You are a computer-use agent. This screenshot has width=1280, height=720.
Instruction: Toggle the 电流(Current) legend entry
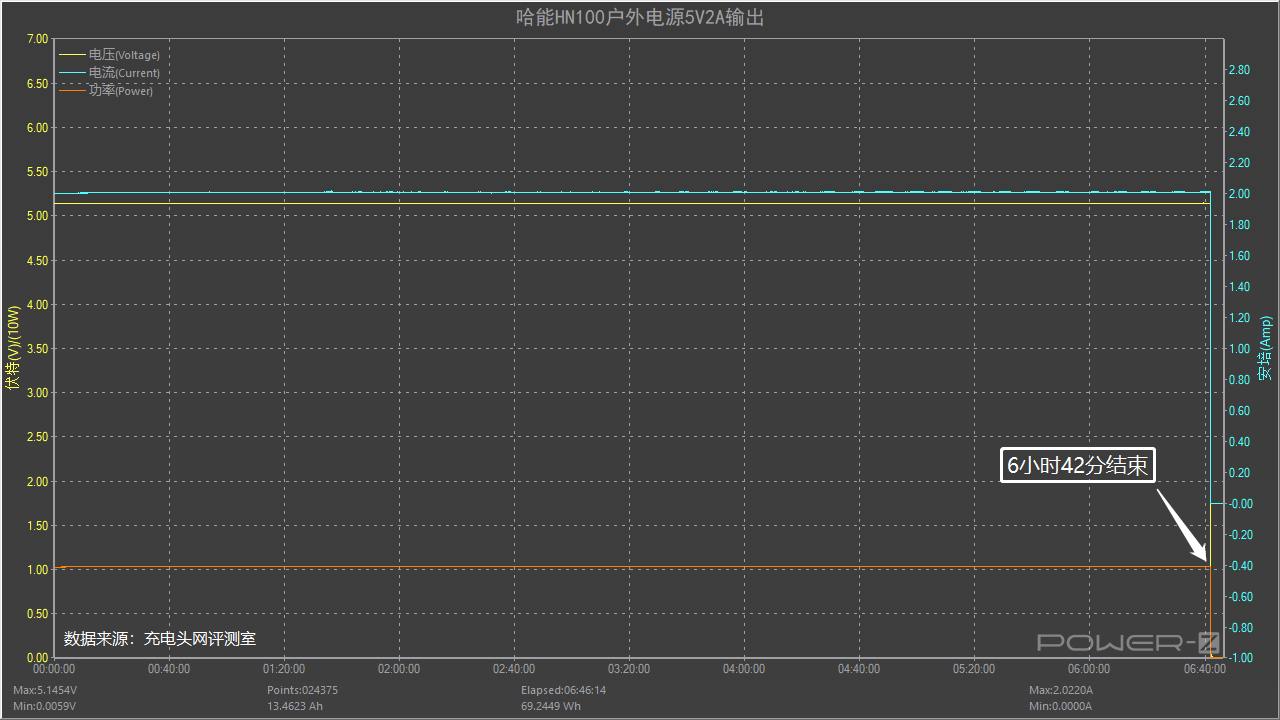(123, 73)
